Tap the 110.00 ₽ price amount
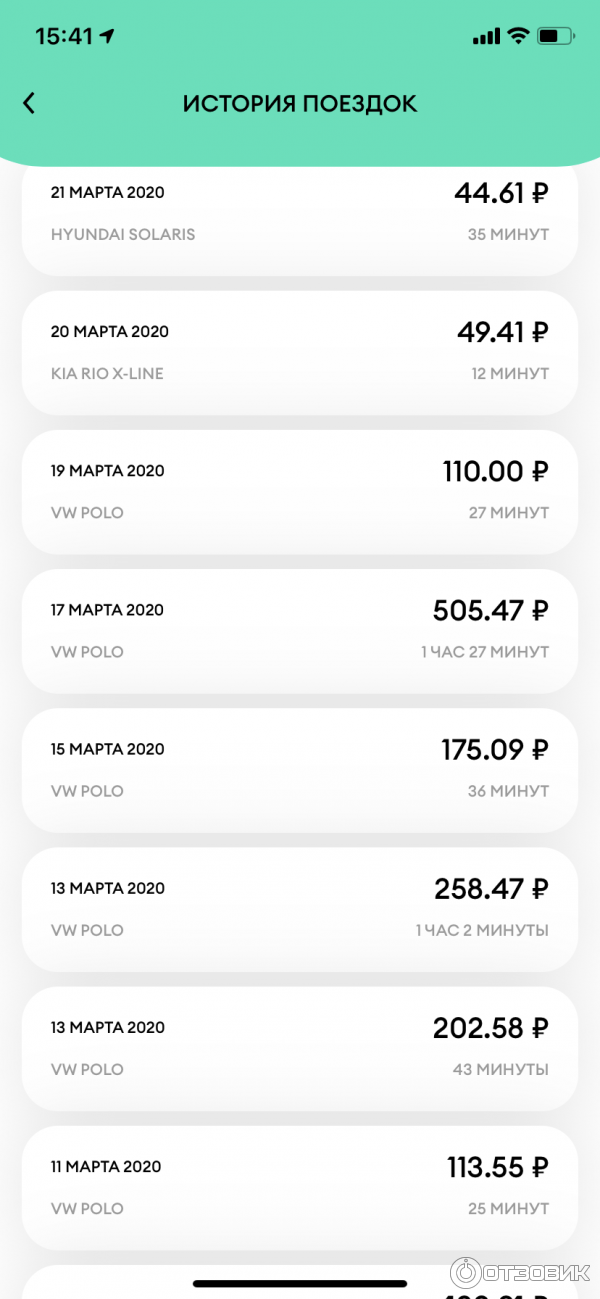Image resolution: width=600 pixels, height=1299 pixels. [496, 470]
